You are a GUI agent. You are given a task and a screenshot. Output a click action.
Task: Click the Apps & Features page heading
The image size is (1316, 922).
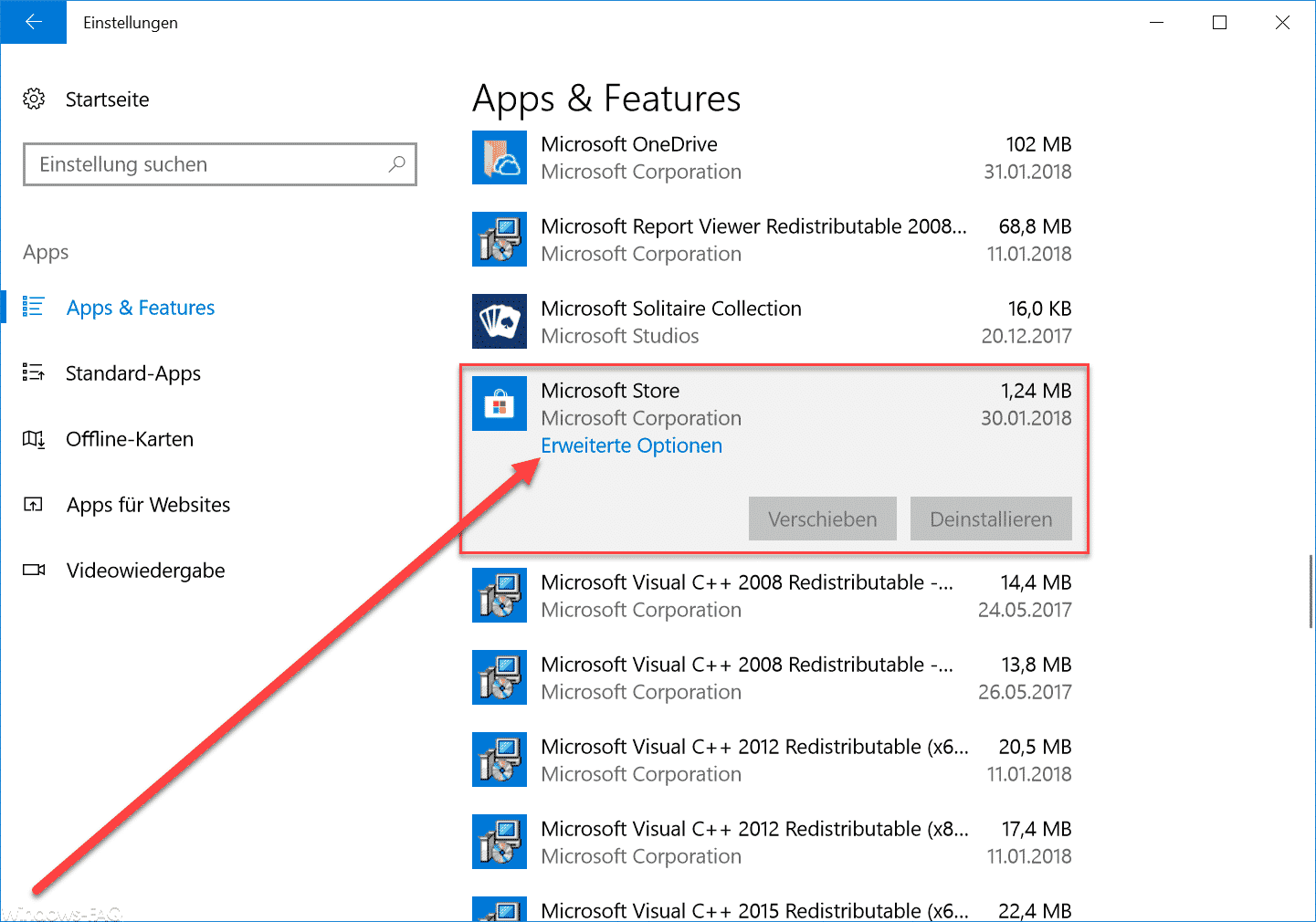606,99
